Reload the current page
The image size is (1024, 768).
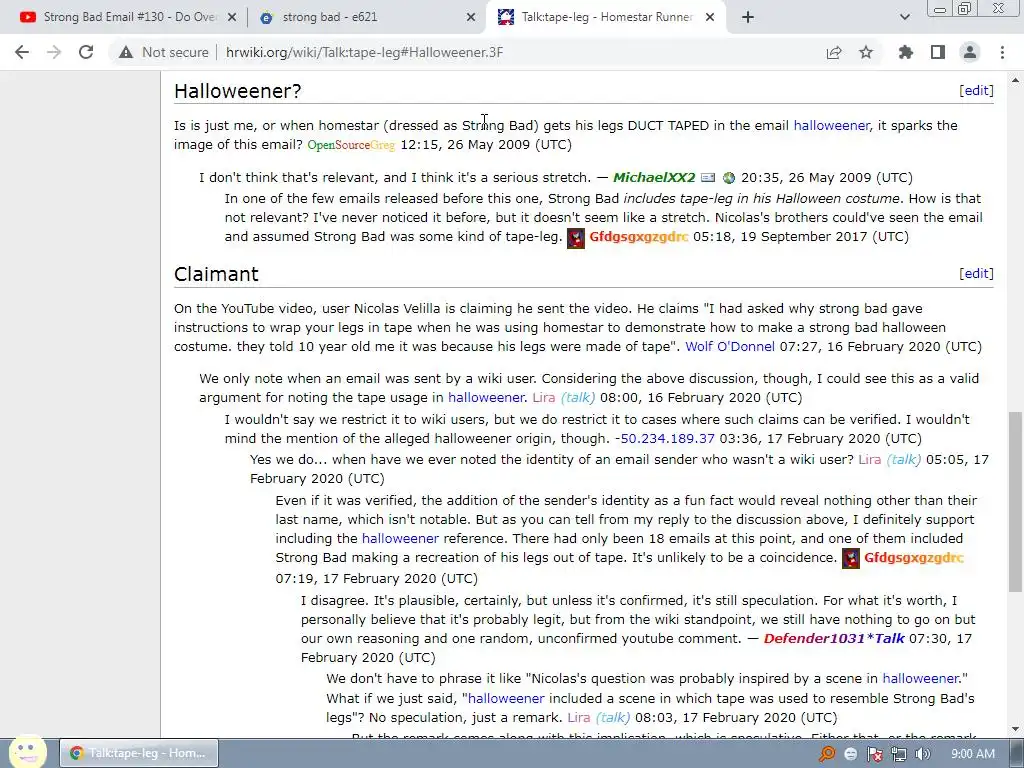click(86, 52)
